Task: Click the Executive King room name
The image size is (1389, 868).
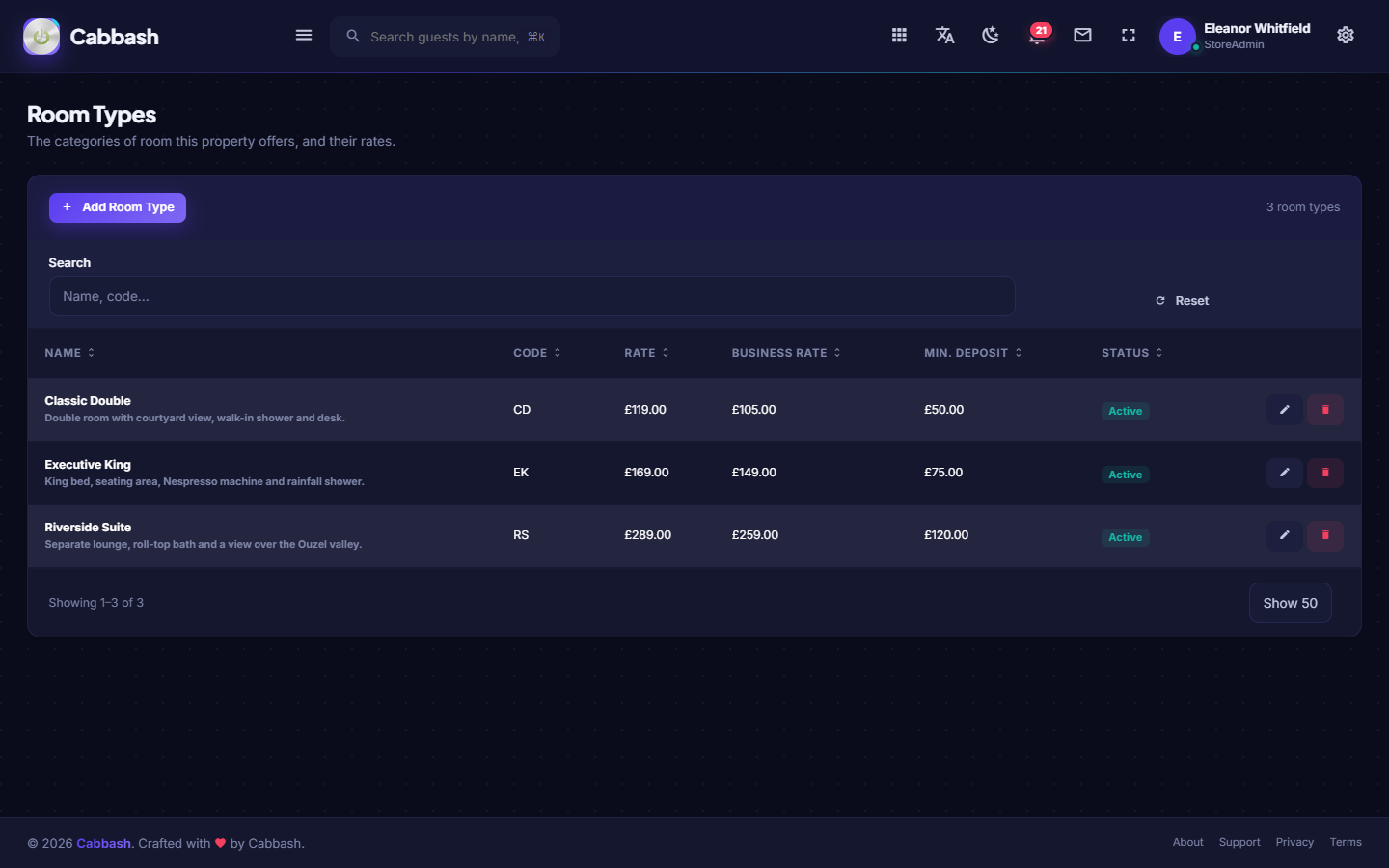Action: pos(88,465)
